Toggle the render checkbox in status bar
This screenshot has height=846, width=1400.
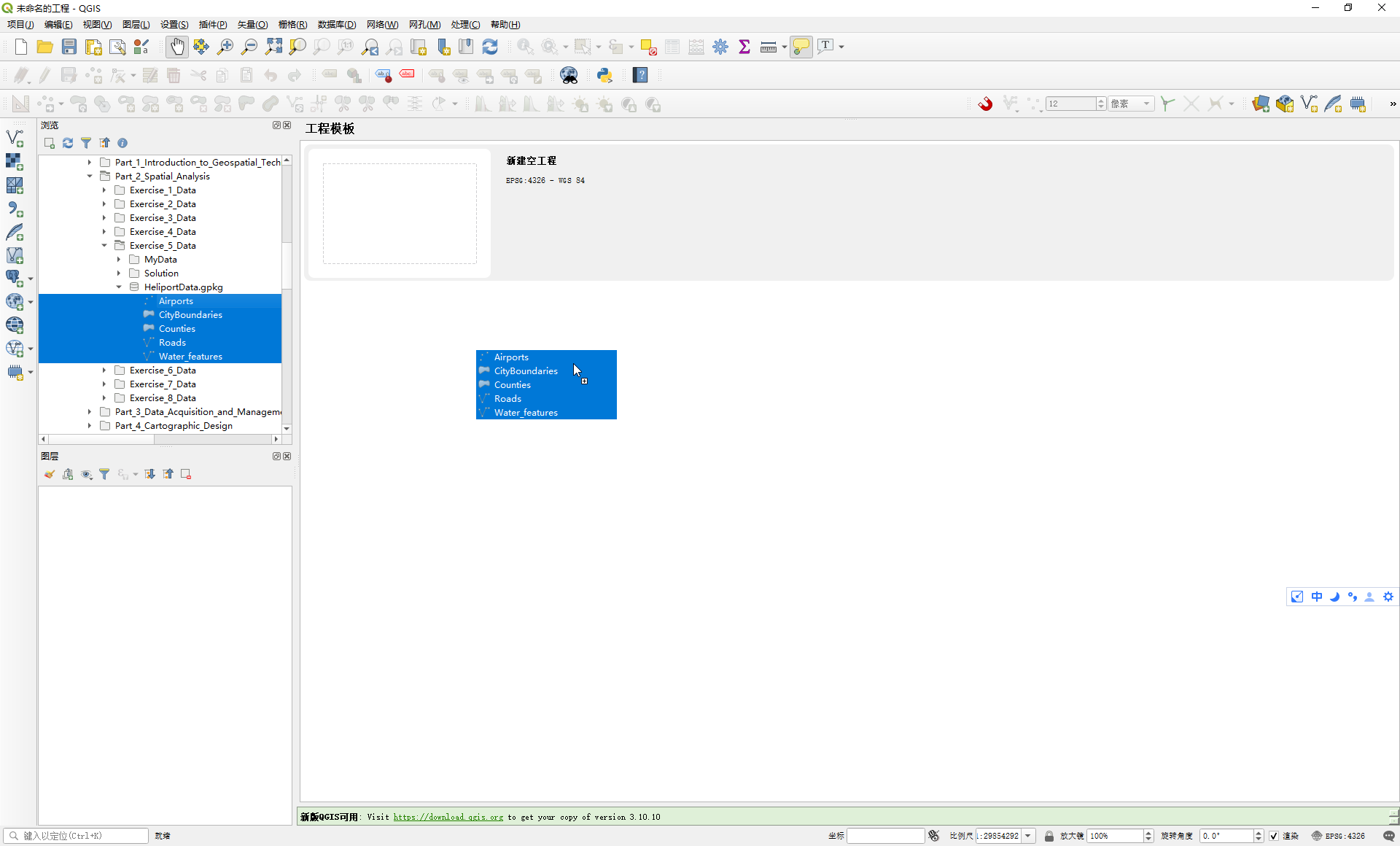pyautogui.click(x=1273, y=836)
